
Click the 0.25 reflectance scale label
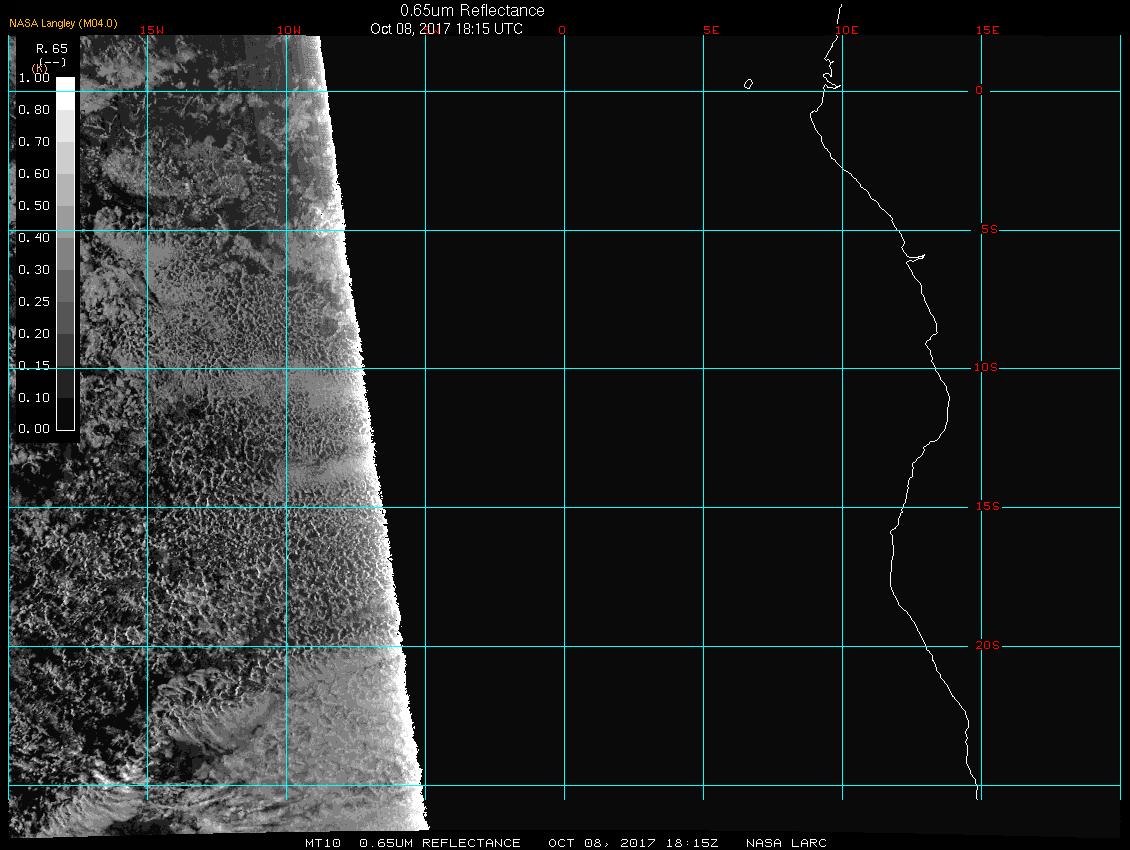pyautogui.click(x=34, y=301)
